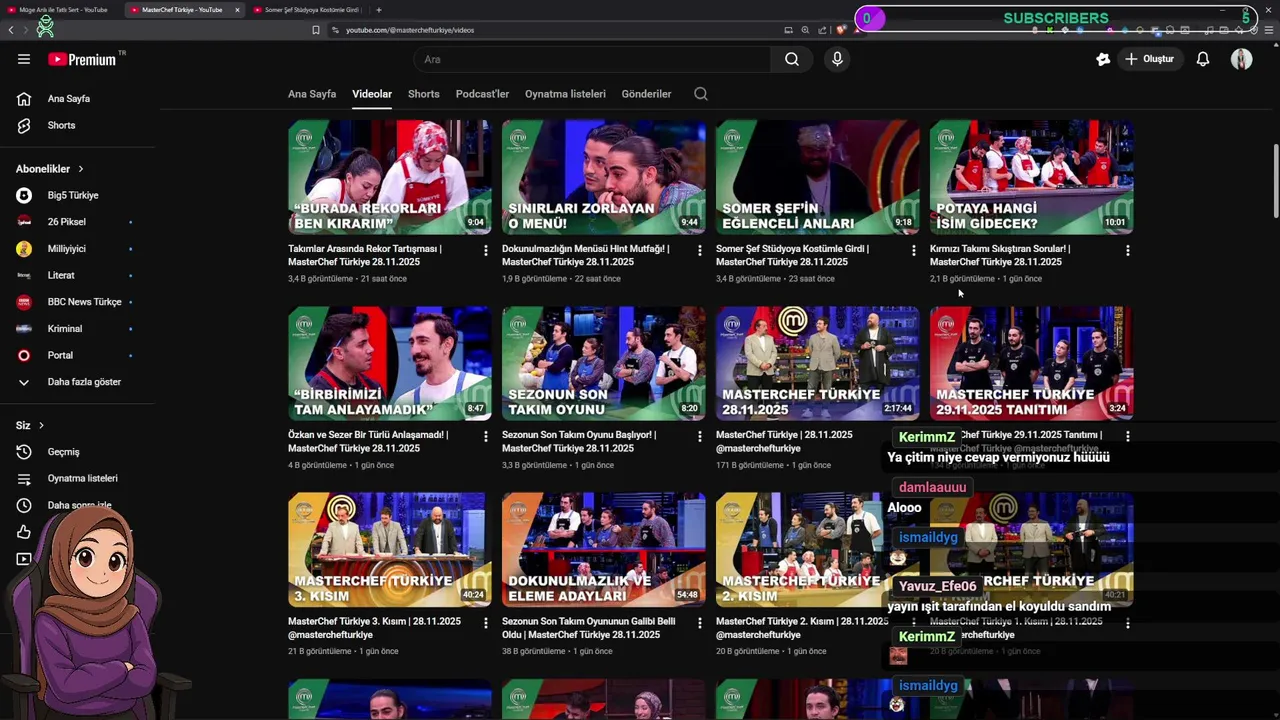The width and height of the screenshot is (1280, 720).
Task: Play thumbnail "Sınırları zorlayan o menü"
Action: [x=604, y=177]
